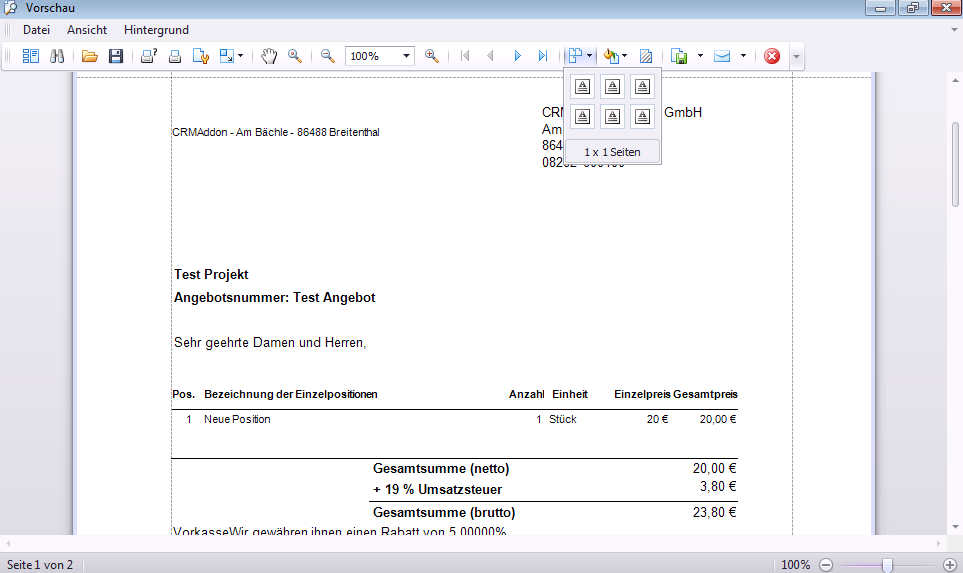Click the '23,80 €' total amount
The image size is (963, 573).
click(714, 512)
